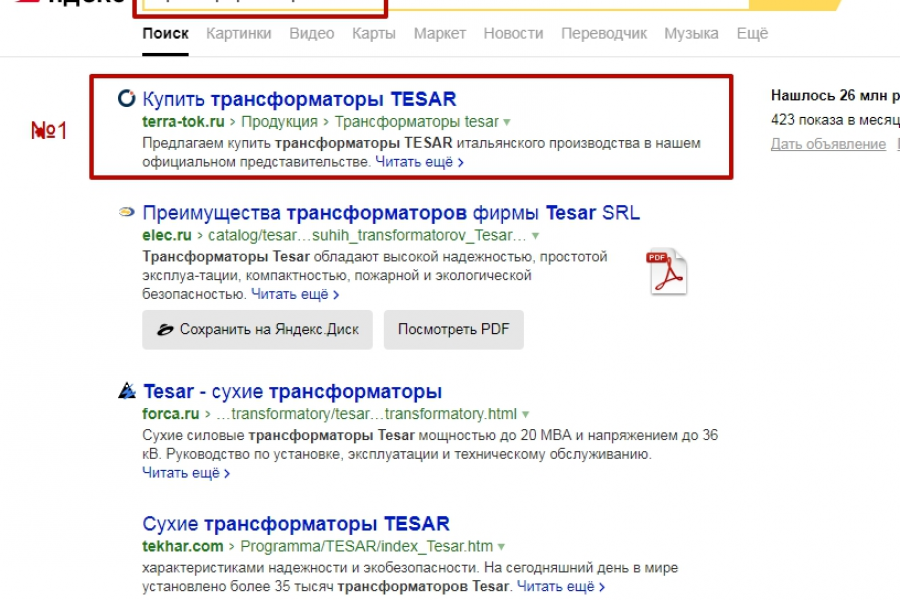Click the forca.ru site favicon
900x600 pixels.
[127, 390]
